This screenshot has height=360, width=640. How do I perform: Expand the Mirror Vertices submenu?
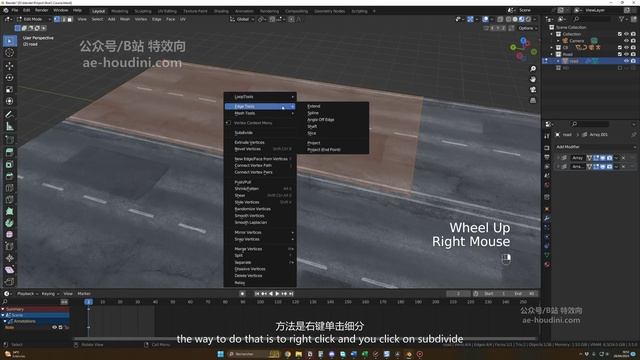[x=260, y=233]
